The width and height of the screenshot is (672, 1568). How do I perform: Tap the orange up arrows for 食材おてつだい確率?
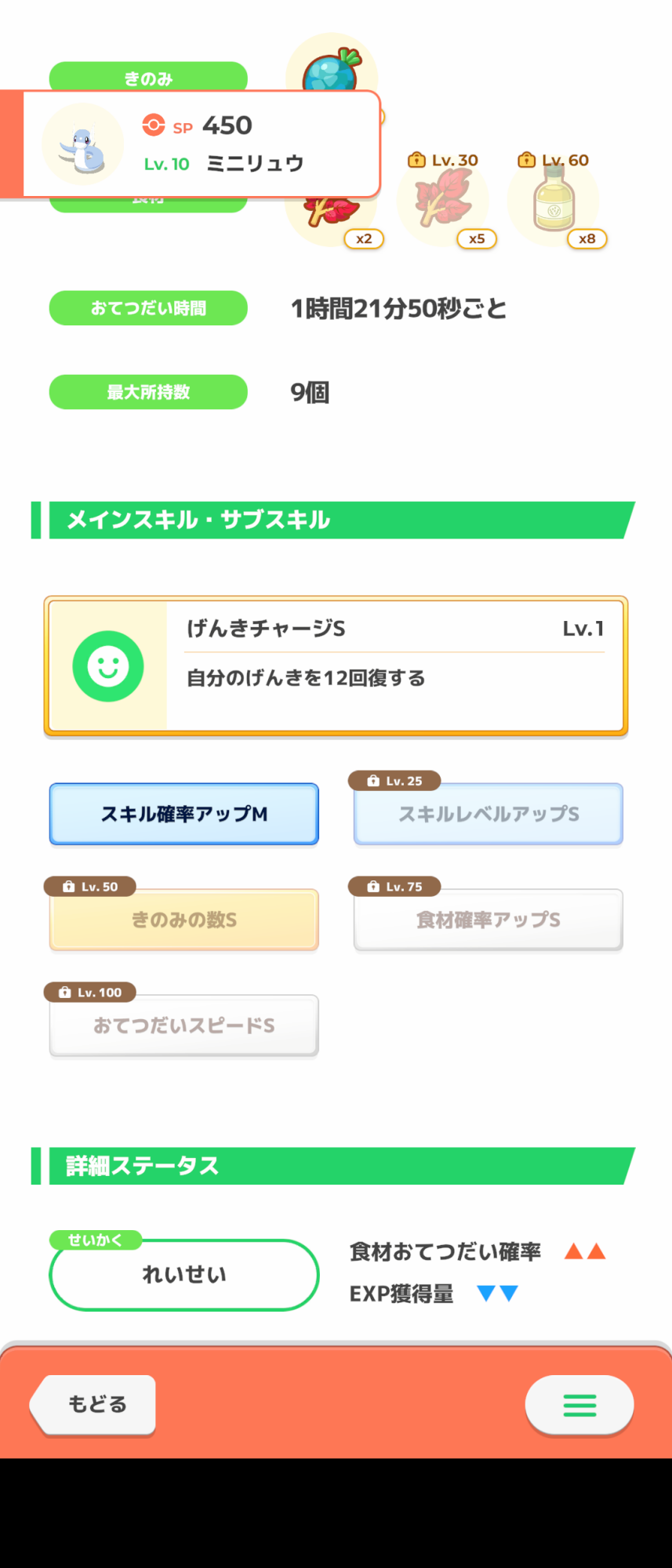pos(585,1251)
